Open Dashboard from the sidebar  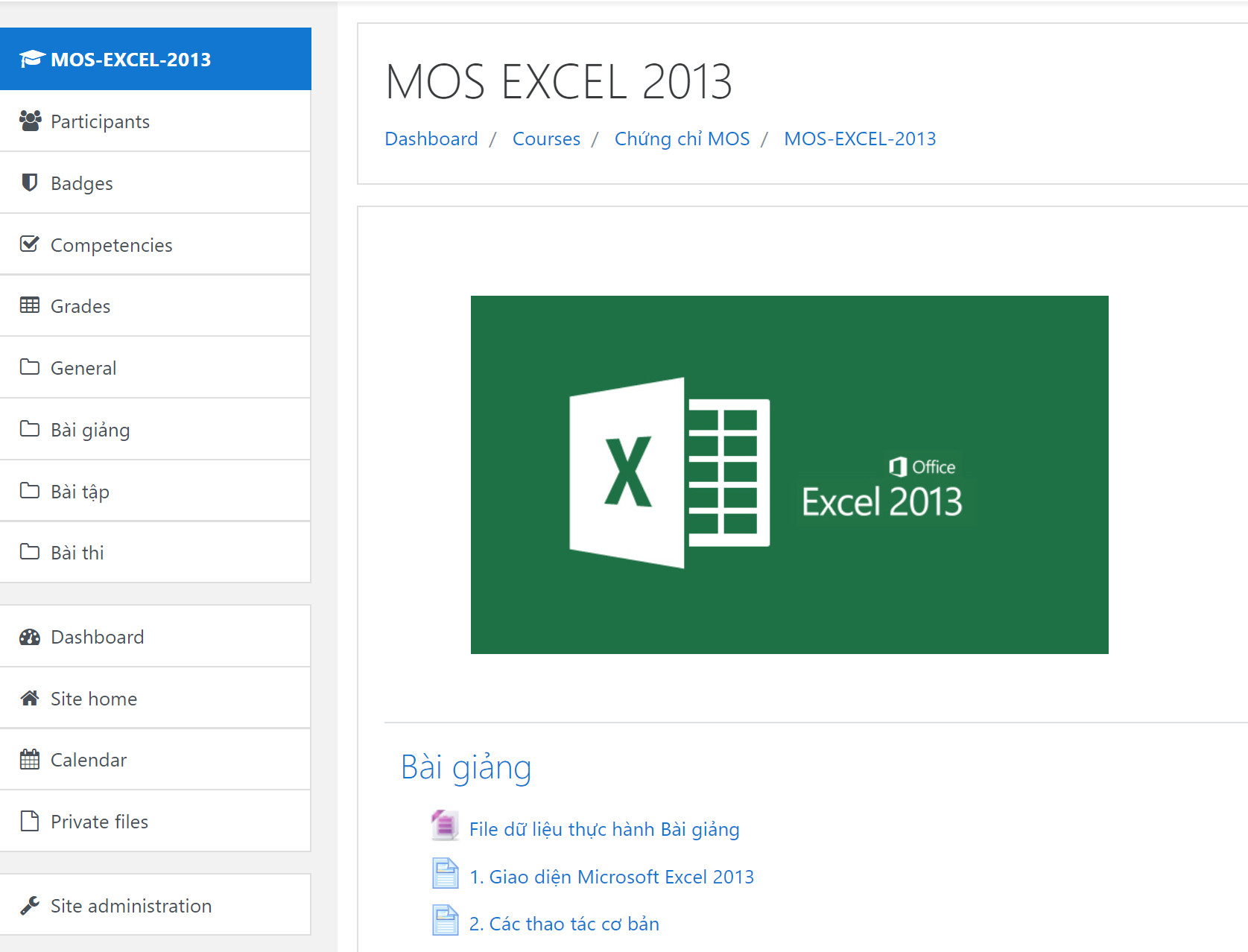tap(156, 636)
